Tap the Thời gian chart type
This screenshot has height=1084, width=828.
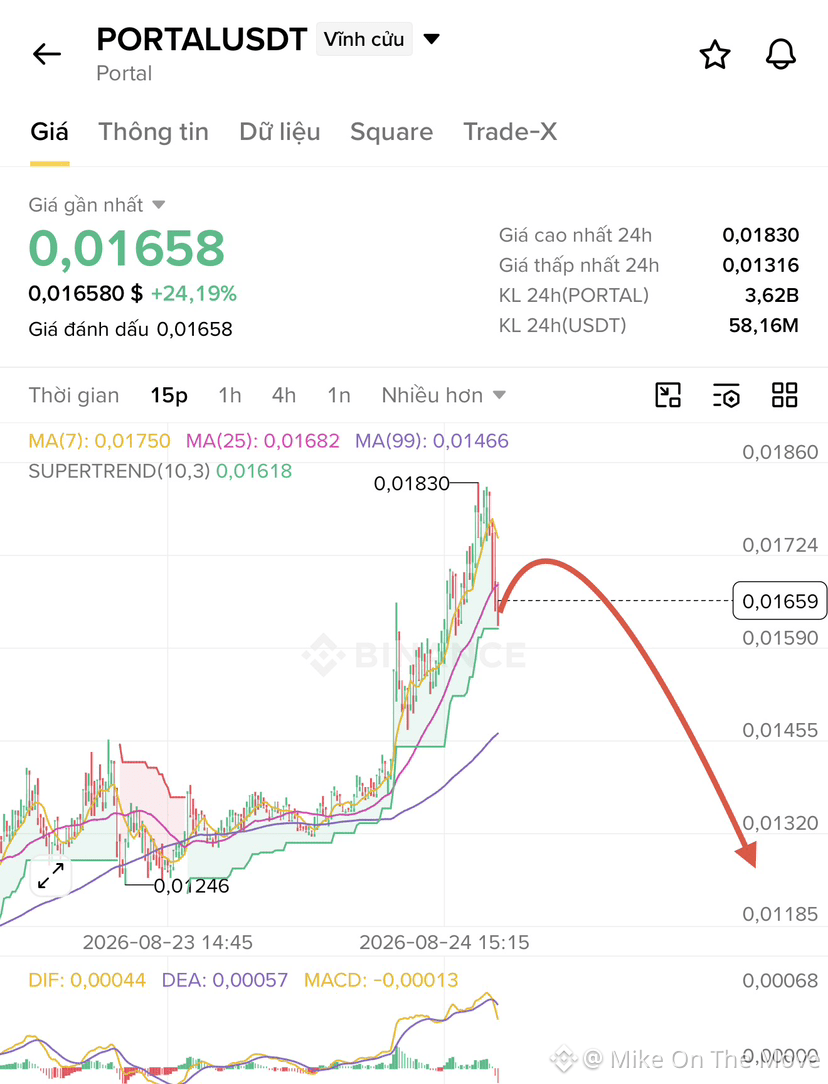coord(74,395)
